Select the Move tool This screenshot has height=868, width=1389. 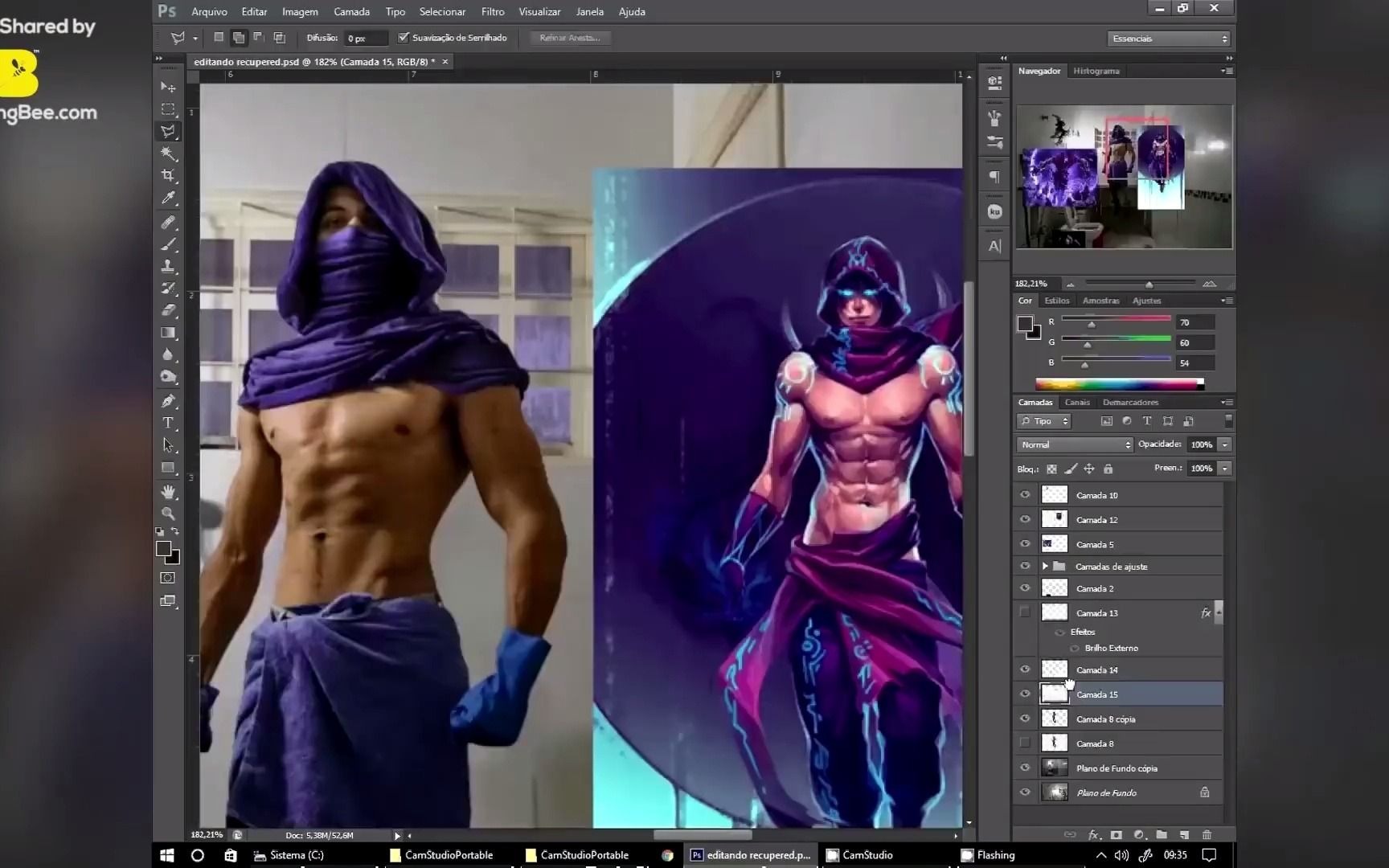tap(168, 87)
